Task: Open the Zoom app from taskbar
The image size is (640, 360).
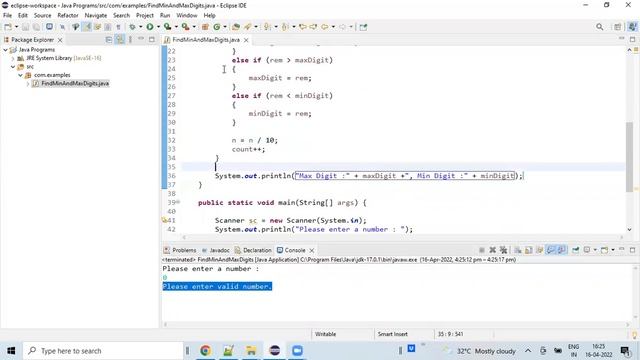Action: (298, 351)
